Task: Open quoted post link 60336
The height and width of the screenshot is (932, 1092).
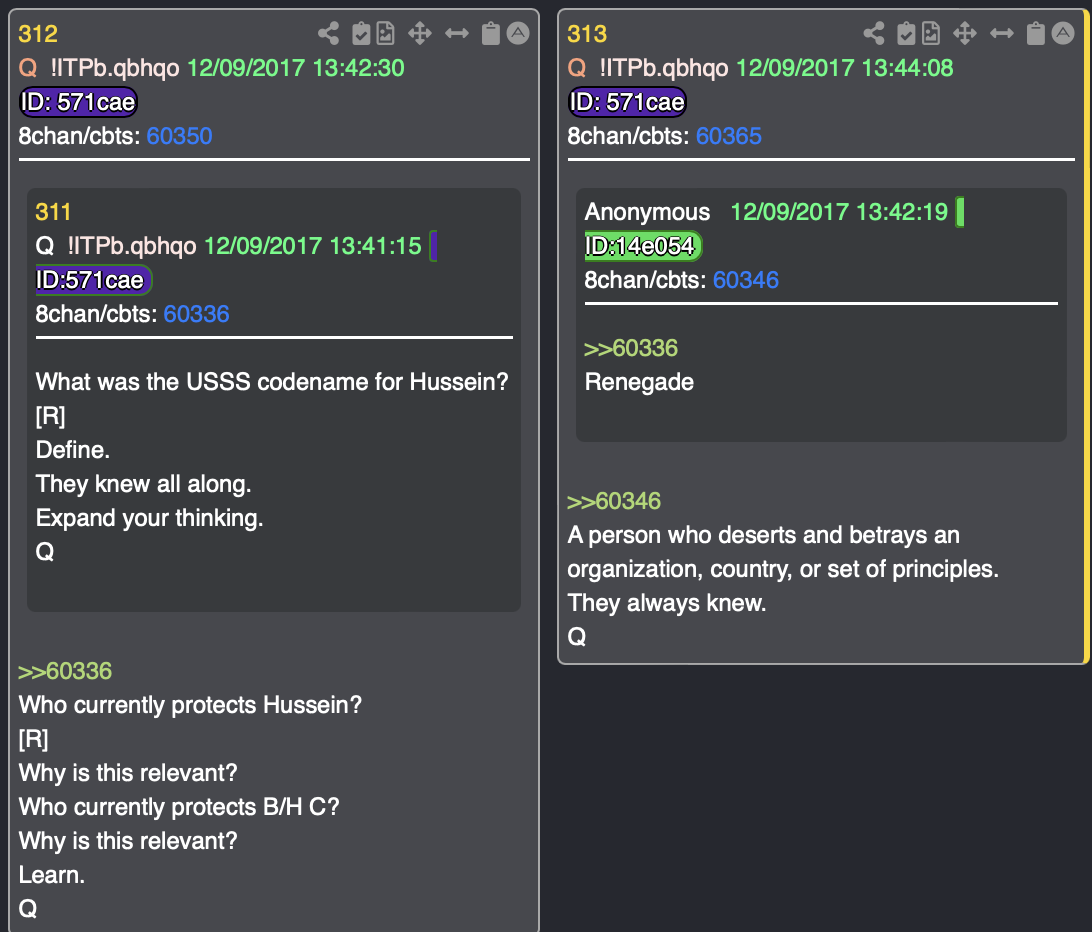Action: (x=196, y=314)
